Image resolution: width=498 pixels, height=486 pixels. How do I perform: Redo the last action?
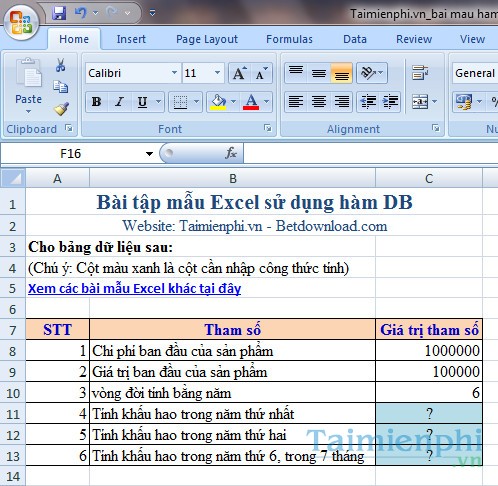click(x=112, y=13)
